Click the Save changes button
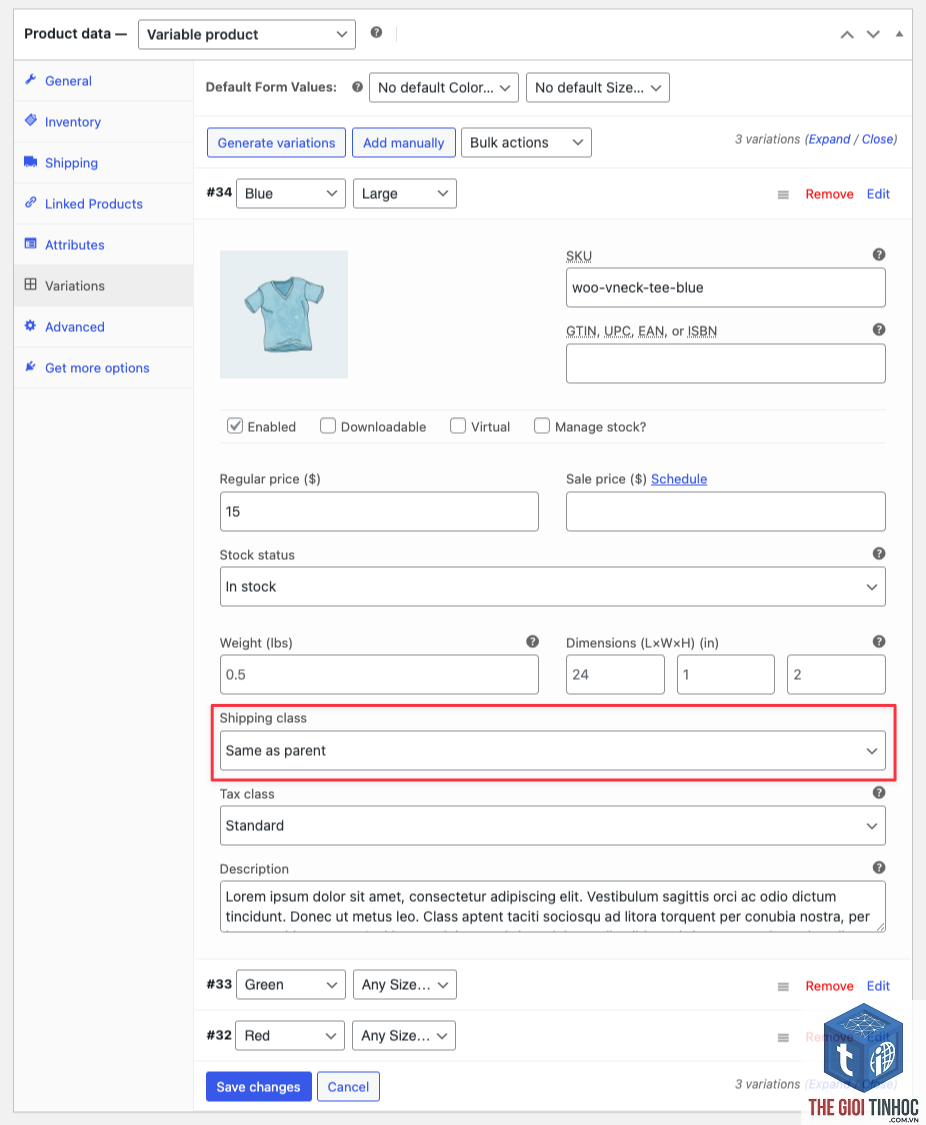This screenshot has width=926, height=1125. click(258, 1086)
